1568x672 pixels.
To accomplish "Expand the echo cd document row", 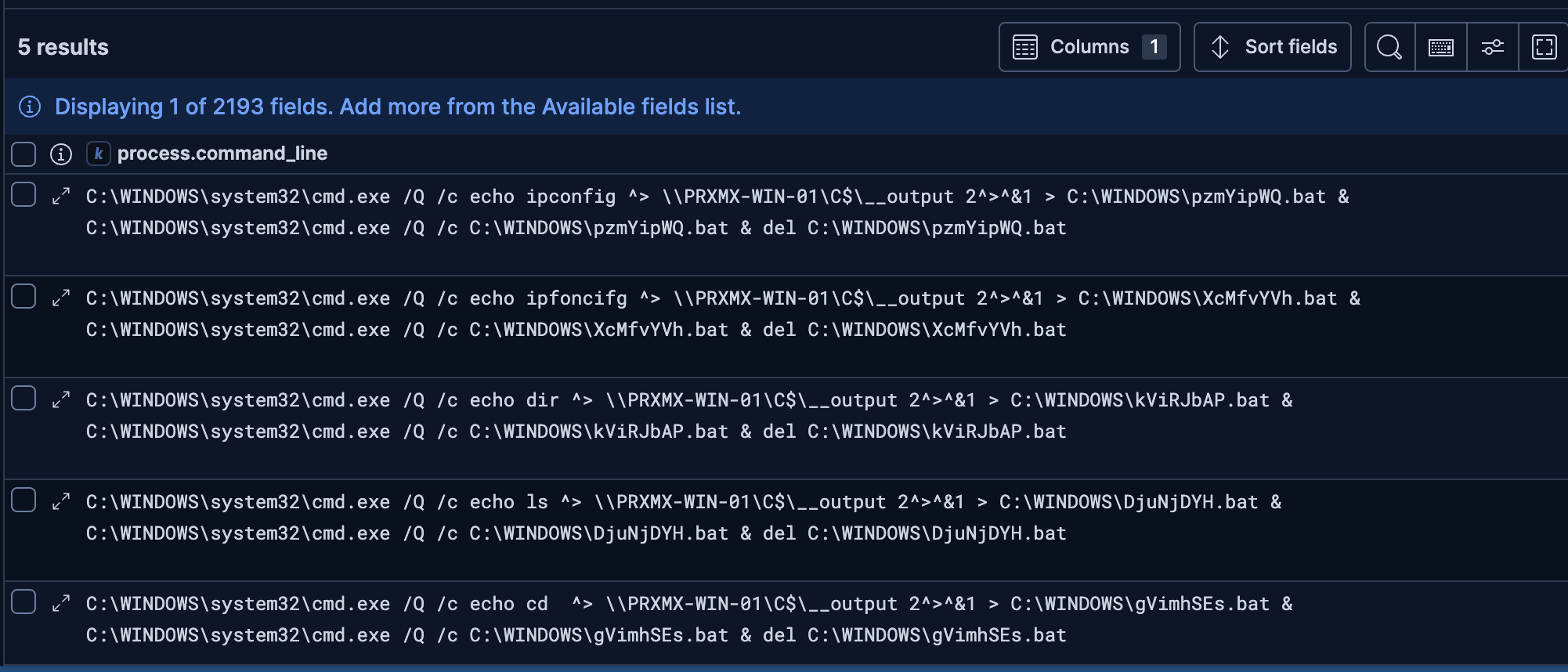I will [61, 603].
